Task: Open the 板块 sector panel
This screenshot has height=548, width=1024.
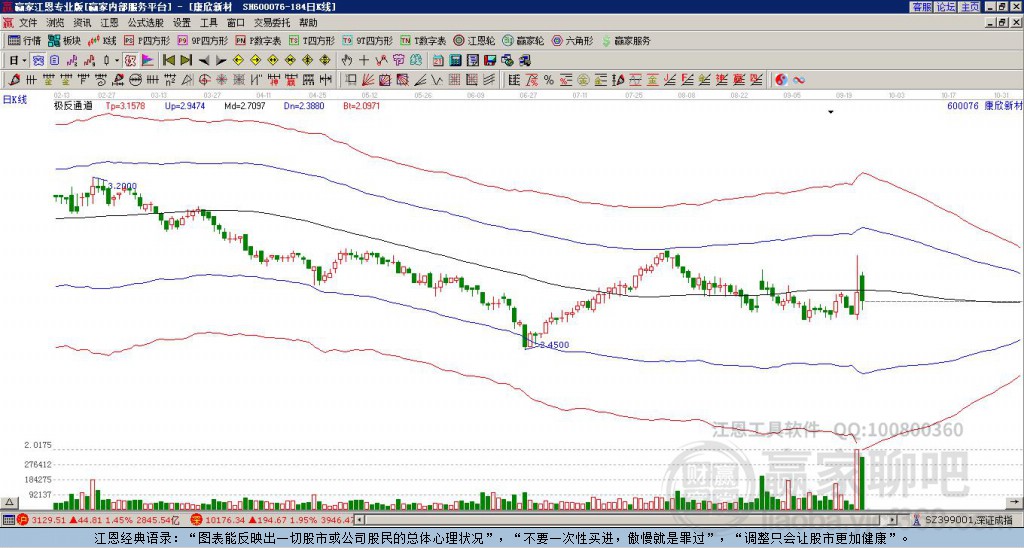Action: (x=65, y=40)
